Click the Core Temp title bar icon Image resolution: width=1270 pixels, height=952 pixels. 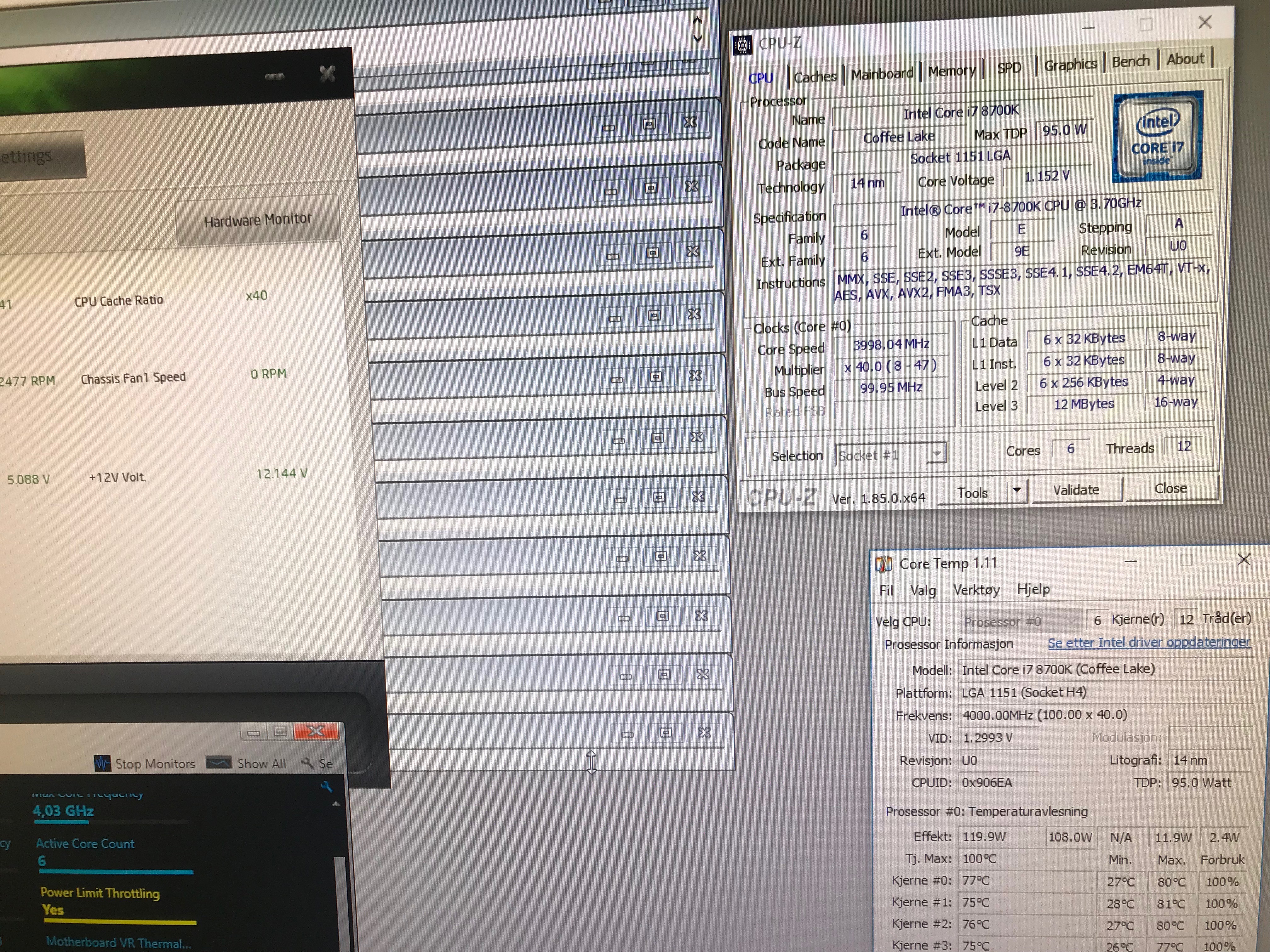tap(883, 565)
